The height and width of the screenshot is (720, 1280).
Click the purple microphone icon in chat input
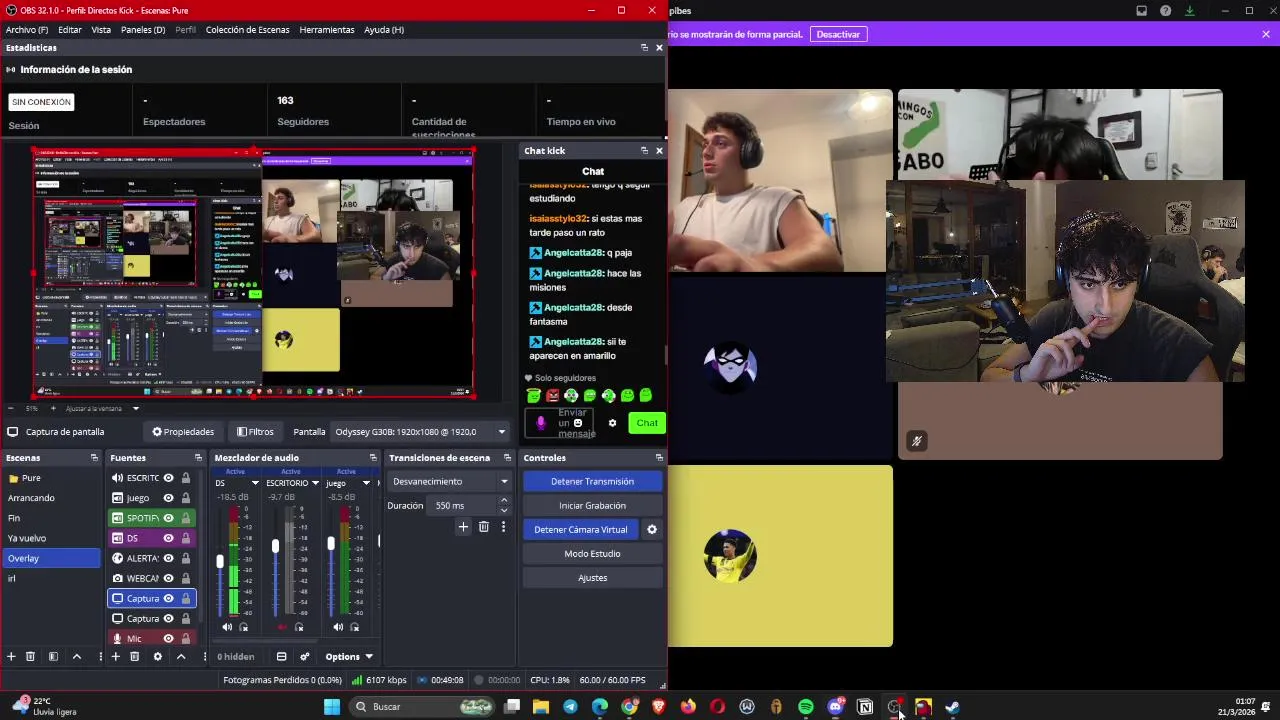pyautogui.click(x=541, y=423)
